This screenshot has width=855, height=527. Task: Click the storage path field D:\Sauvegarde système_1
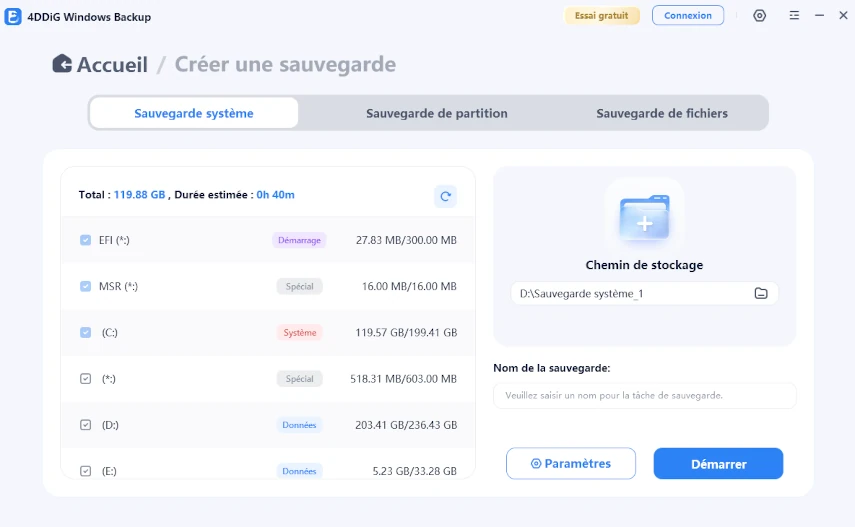(x=644, y=294)
